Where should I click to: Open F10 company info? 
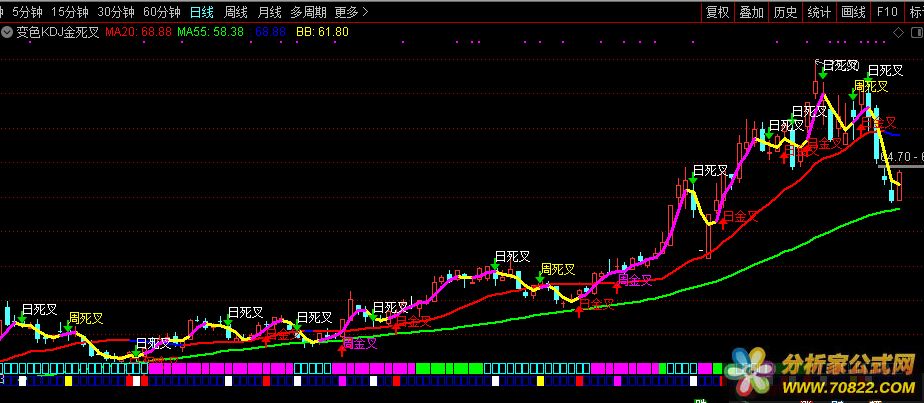click(885, 12)
